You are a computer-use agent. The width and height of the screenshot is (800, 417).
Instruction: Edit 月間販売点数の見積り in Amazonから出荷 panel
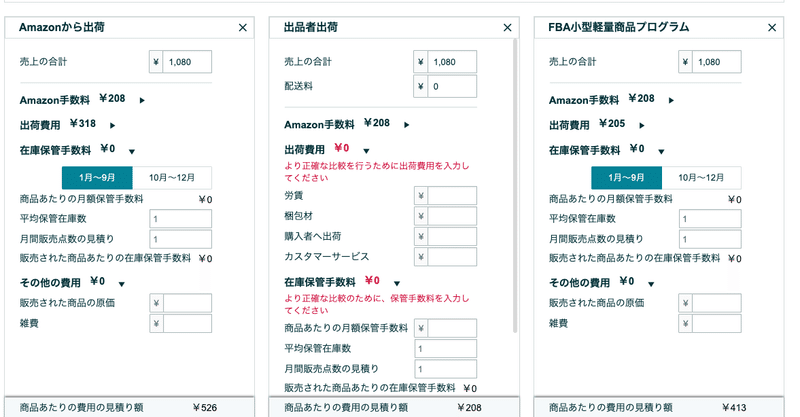click(x=181, y=239)
